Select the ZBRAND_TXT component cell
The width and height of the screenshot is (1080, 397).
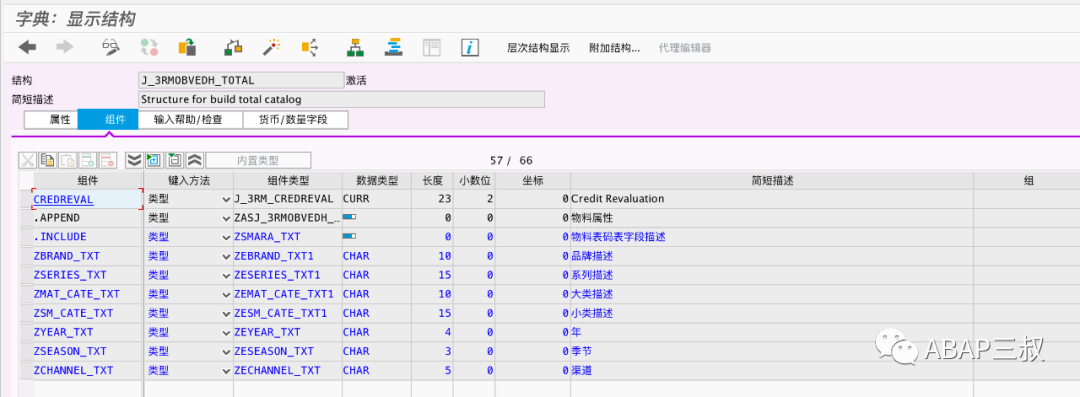(87, 256)
